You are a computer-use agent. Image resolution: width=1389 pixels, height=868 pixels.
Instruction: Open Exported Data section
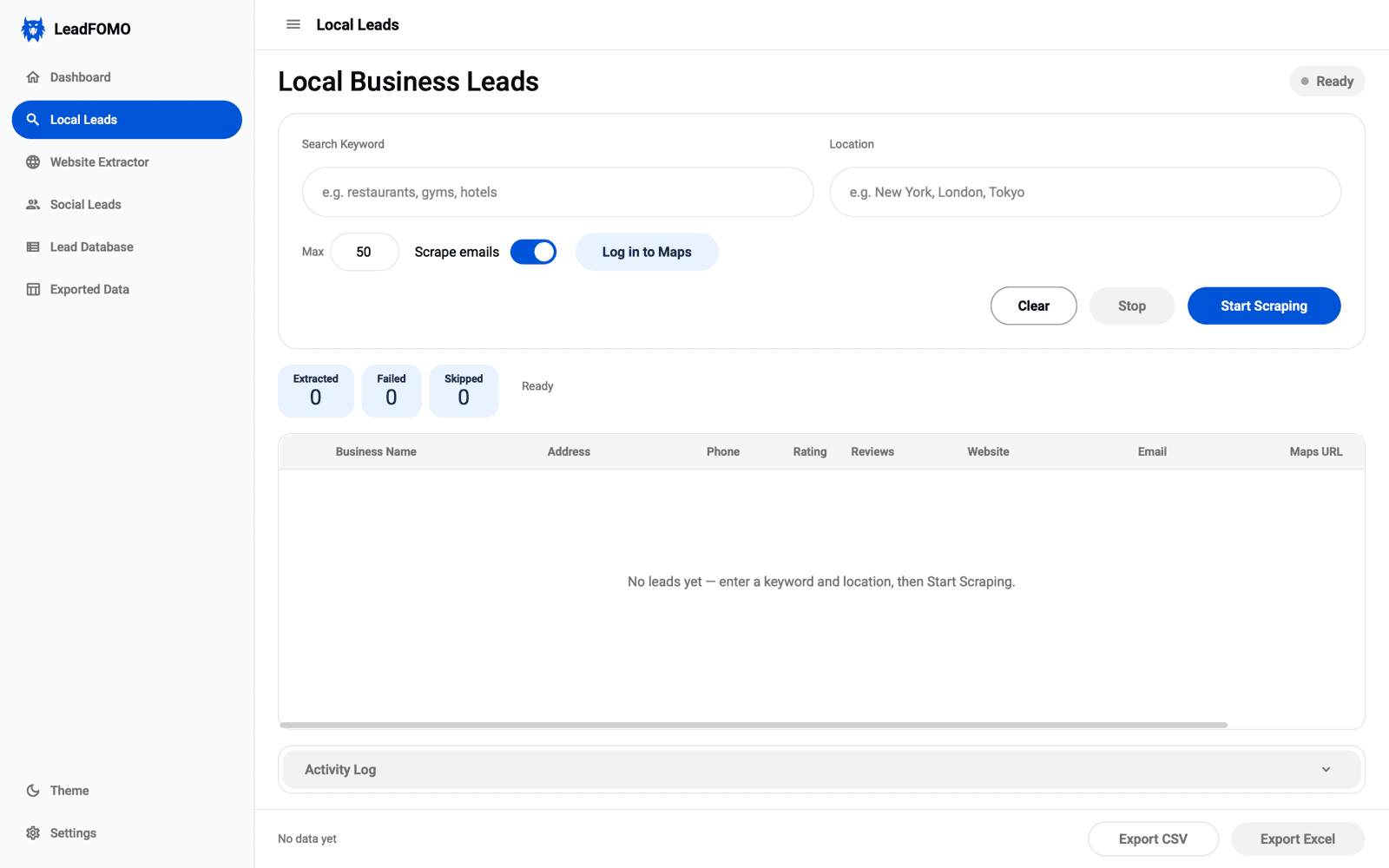(127, 290)
